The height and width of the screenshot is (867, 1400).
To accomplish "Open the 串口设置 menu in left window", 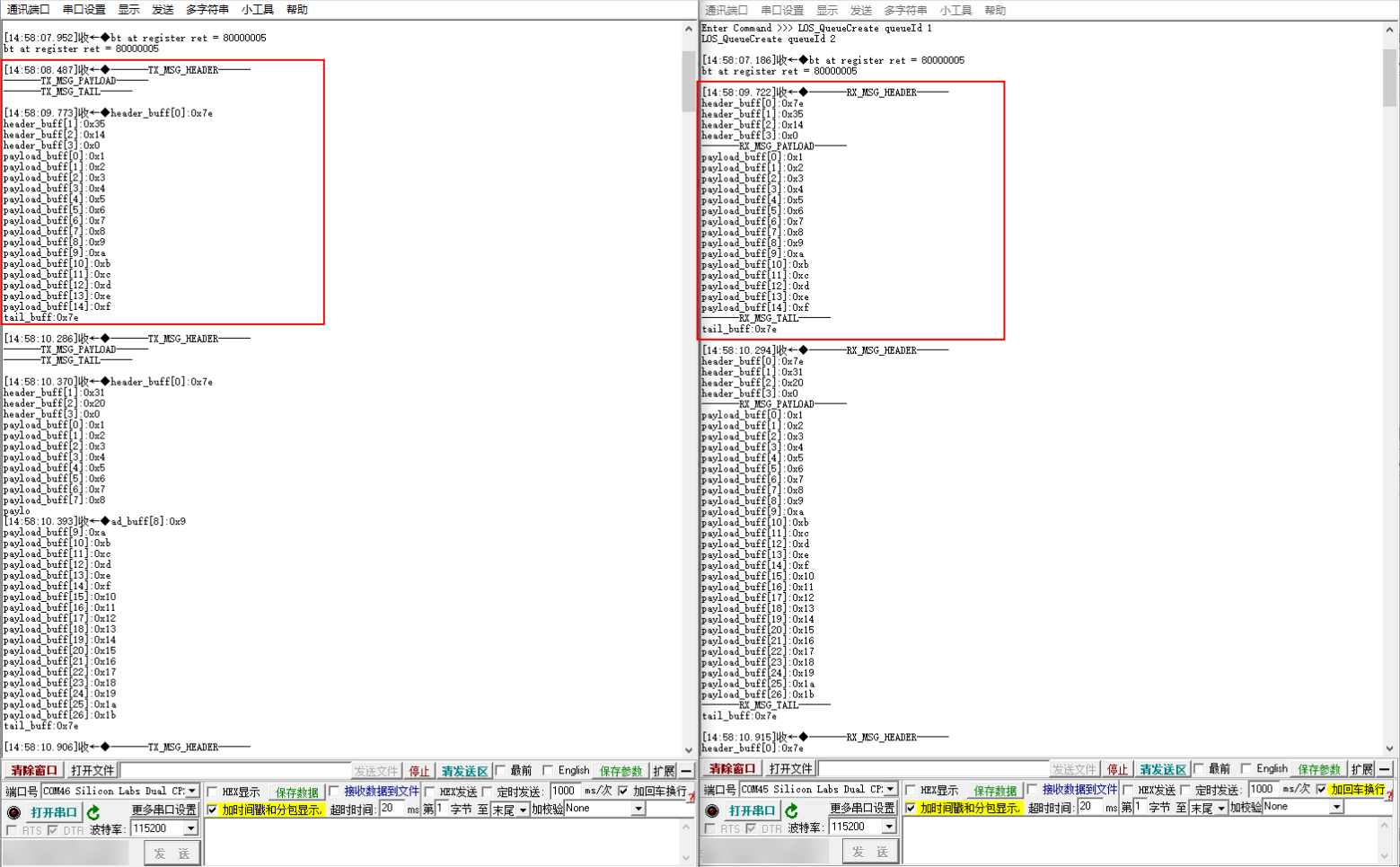I will pyautogui.click(x=84, y=10).
